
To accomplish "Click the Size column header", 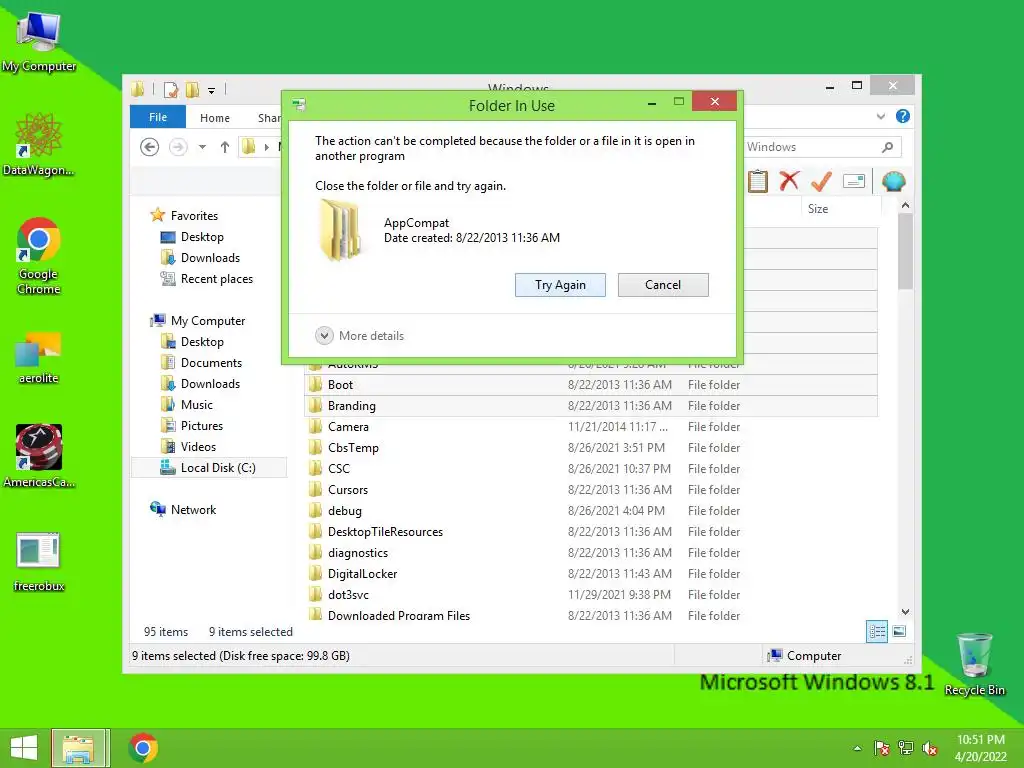I will [818, 209].
